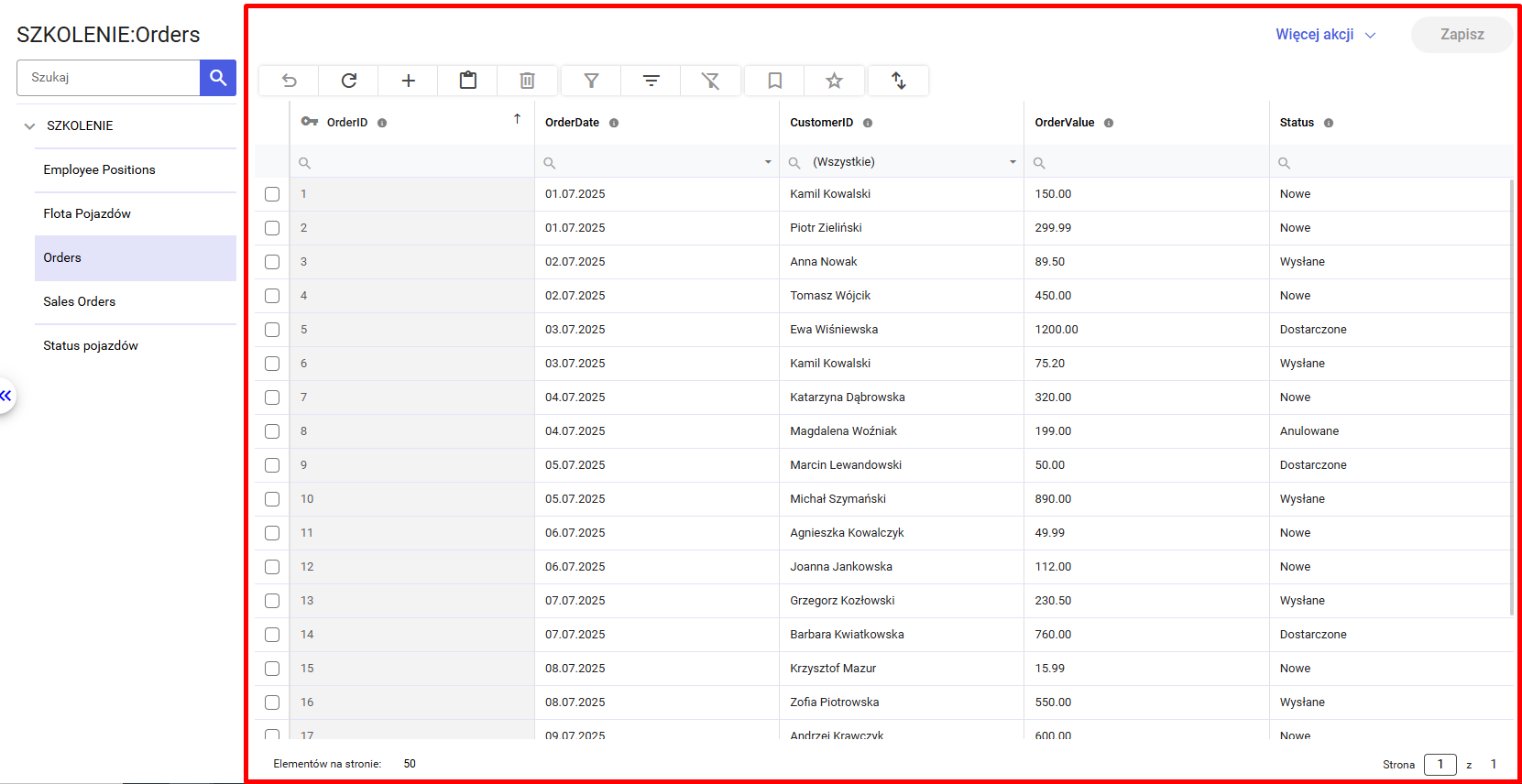
Task: Open the Więcej akcji dropdown
Action: tap(1326, 35)
